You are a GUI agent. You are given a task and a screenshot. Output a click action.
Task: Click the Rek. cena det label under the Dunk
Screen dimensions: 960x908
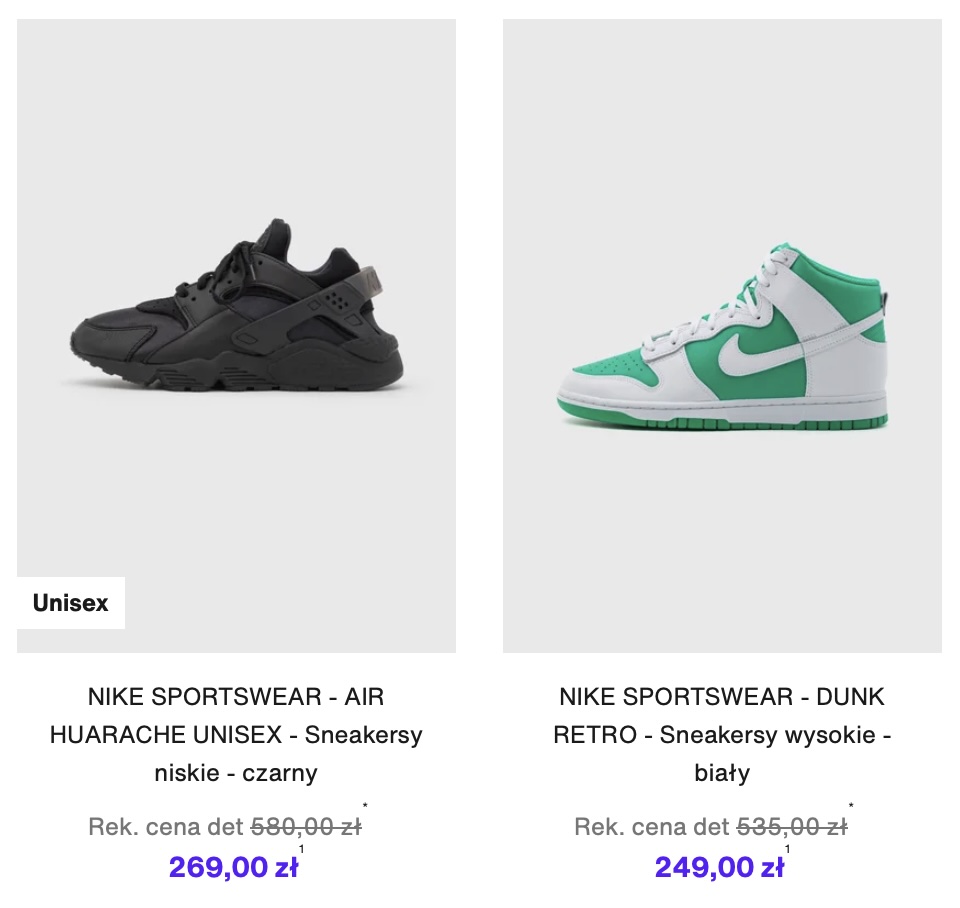(652, 827)
